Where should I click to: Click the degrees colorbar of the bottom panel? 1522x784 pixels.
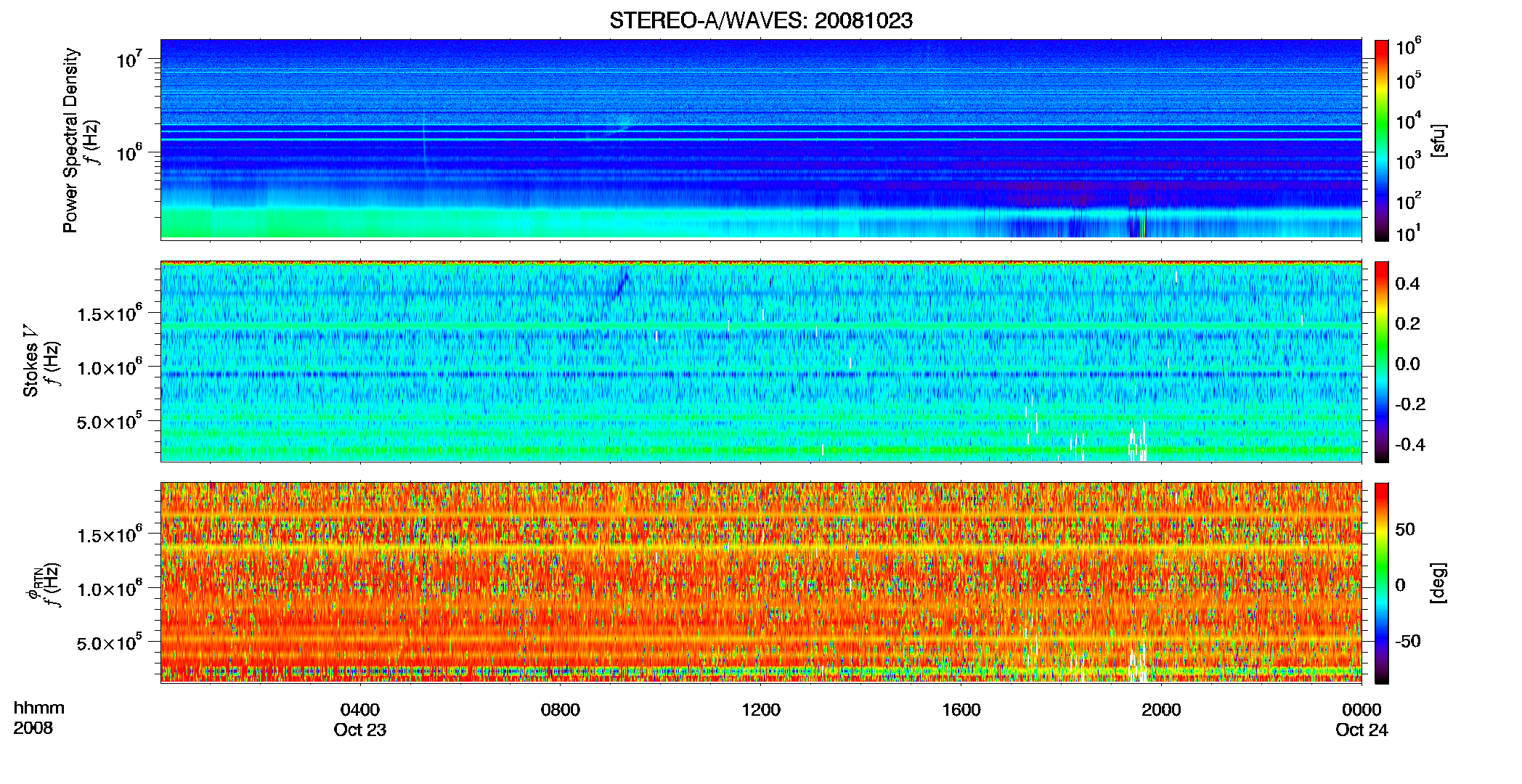point(1382,583)
